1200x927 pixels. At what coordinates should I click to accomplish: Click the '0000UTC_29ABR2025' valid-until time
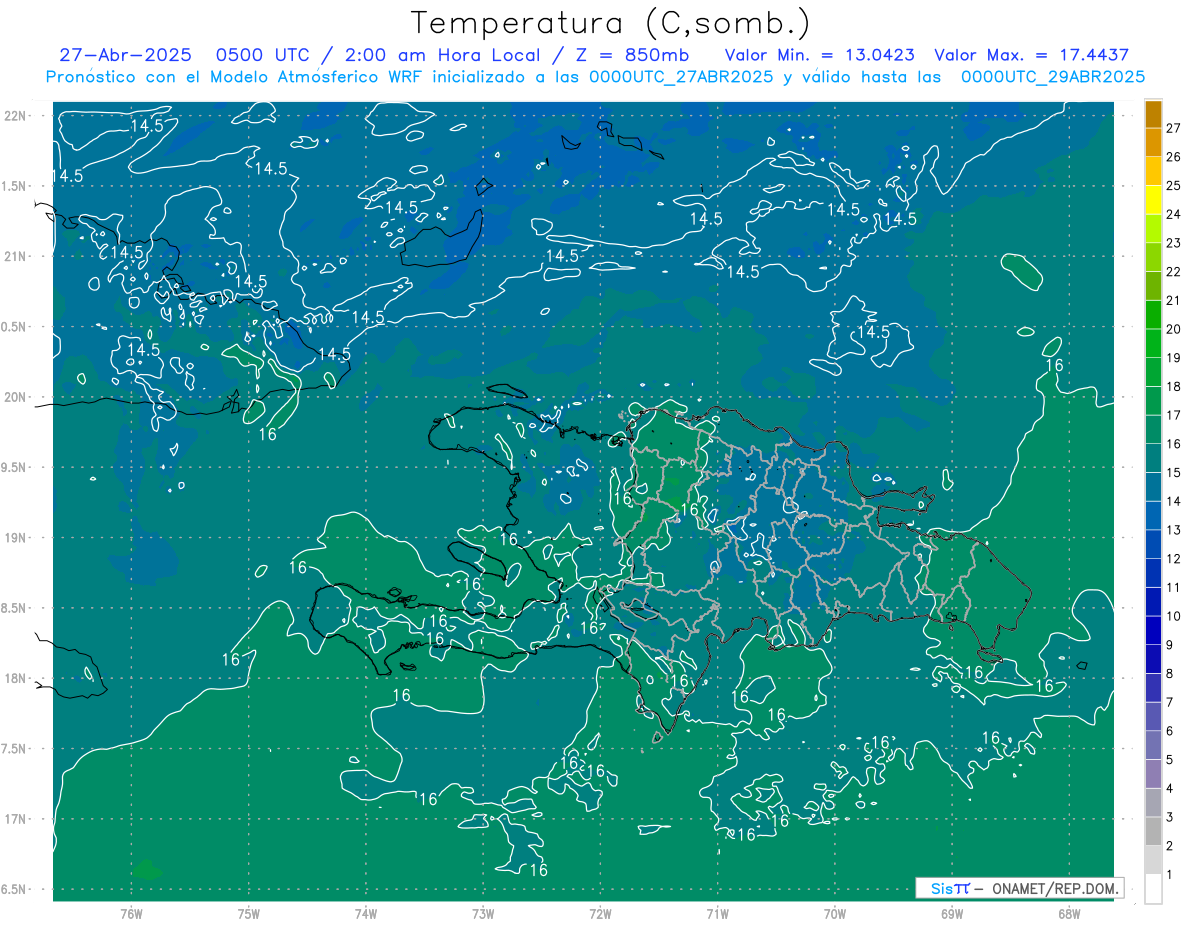tap(1052, 77)
